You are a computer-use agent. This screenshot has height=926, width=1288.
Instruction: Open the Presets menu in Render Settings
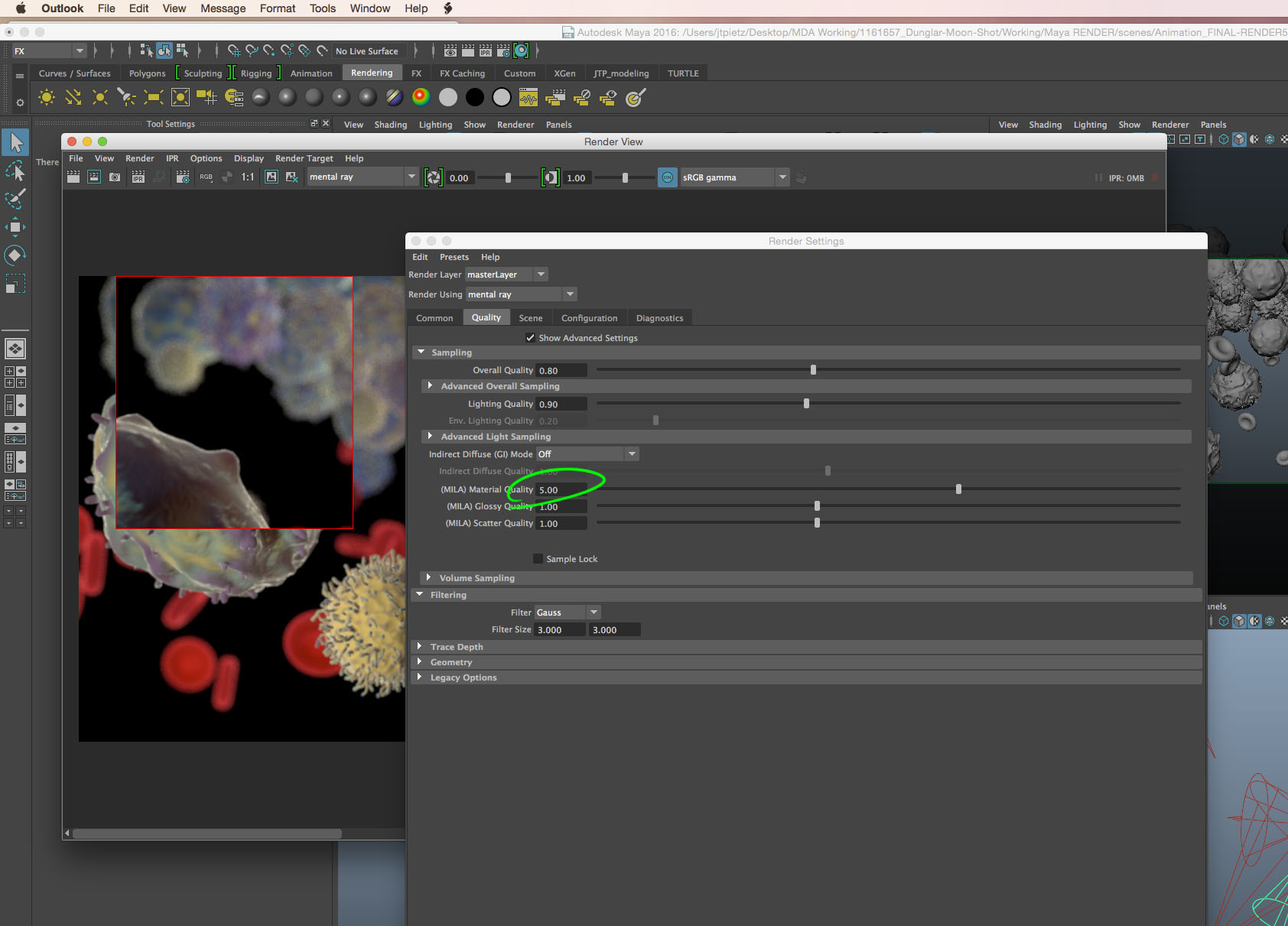454,256
